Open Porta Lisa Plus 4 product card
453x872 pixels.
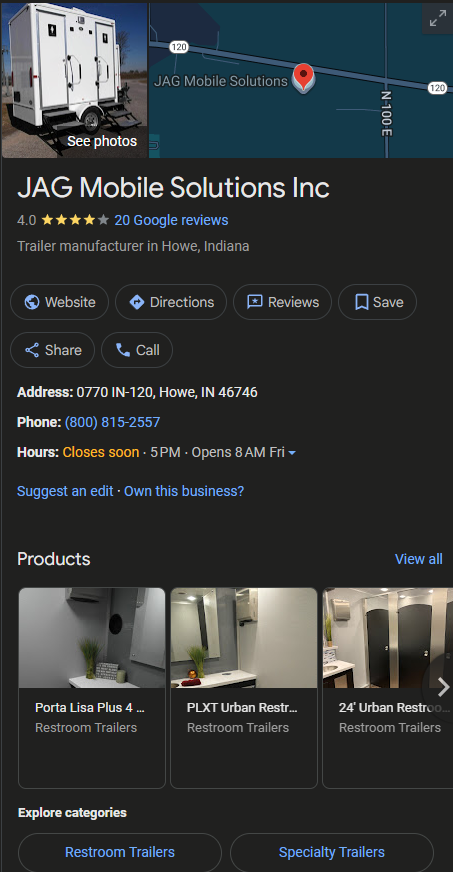92,688
